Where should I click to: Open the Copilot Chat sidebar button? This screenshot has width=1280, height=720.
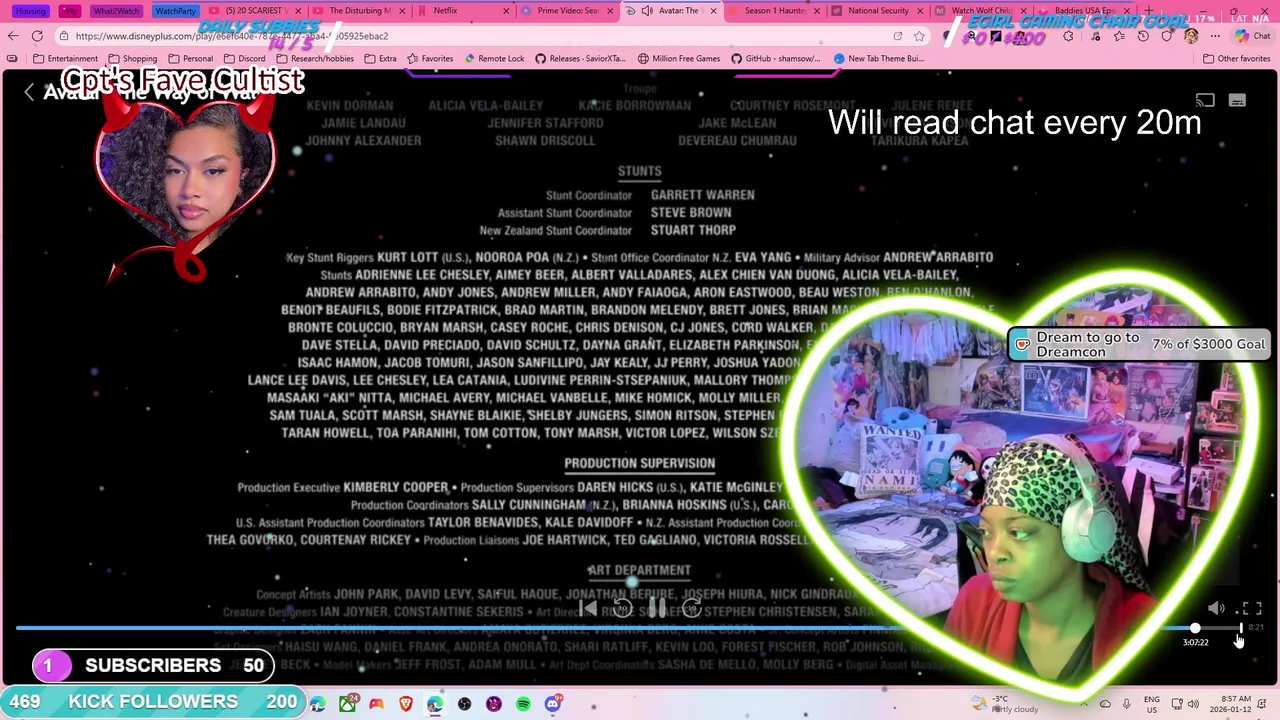tap(1252, 36)
